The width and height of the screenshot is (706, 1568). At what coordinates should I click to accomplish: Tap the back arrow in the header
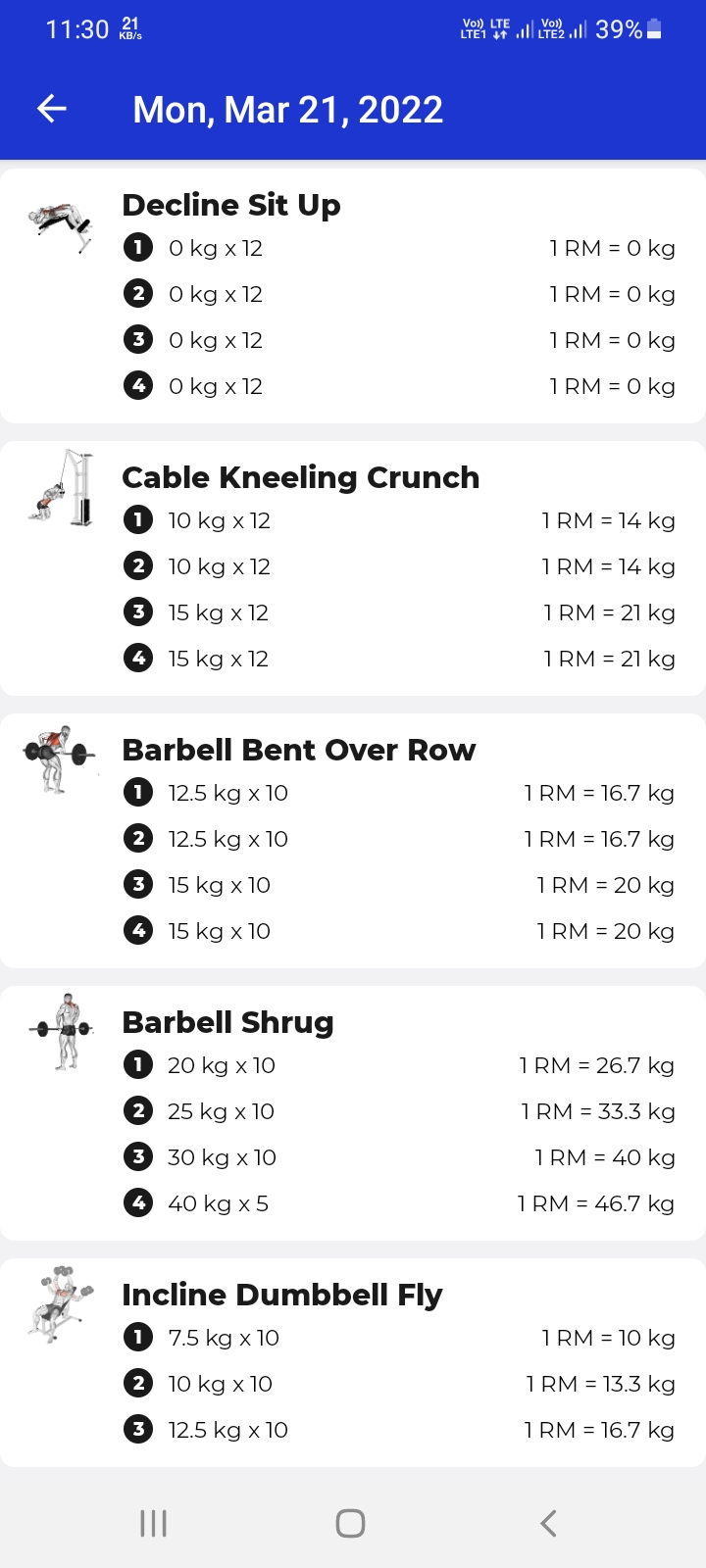tap(52, 109)
